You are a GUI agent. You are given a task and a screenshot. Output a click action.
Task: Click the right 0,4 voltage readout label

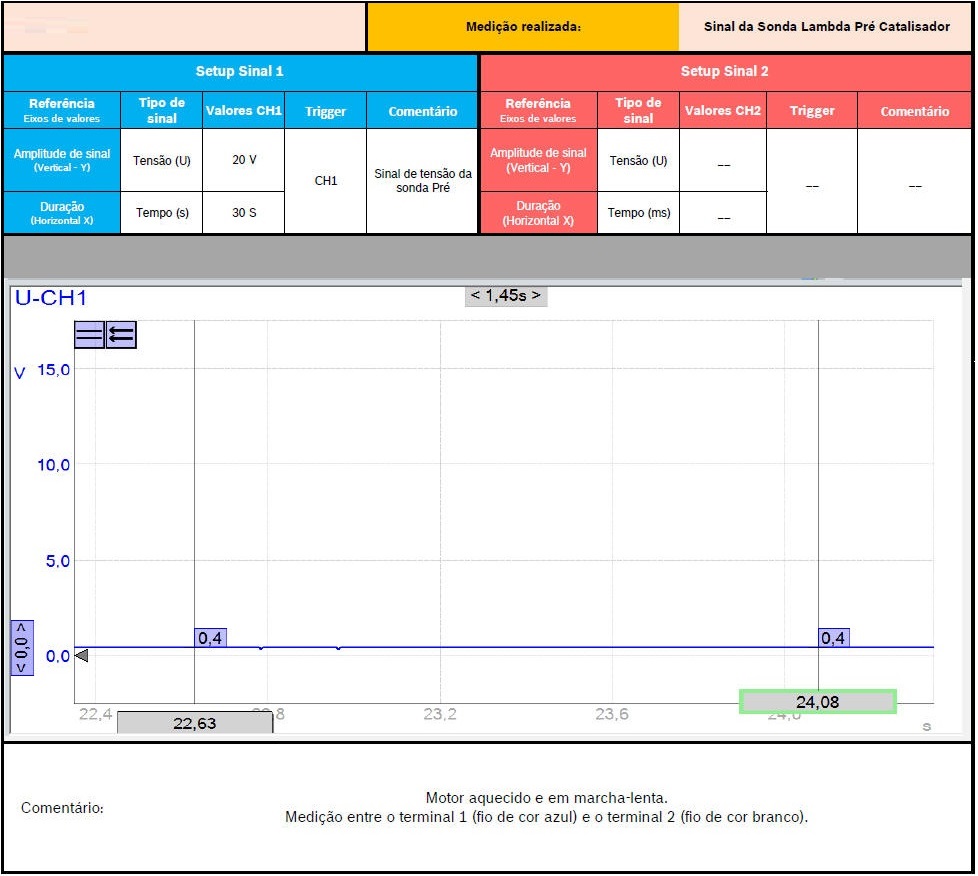click(833, 638)
